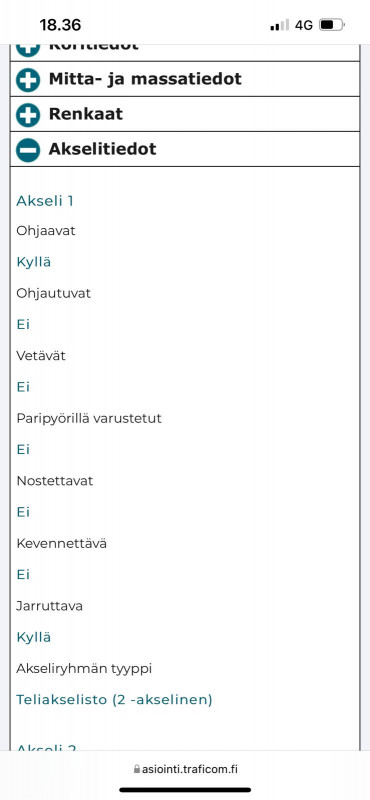The width and height of the screenshot is (370, 800).
Task: Tap the padlock icon beside asiointi.traficom.fi
Action: (x=136, y=769)
